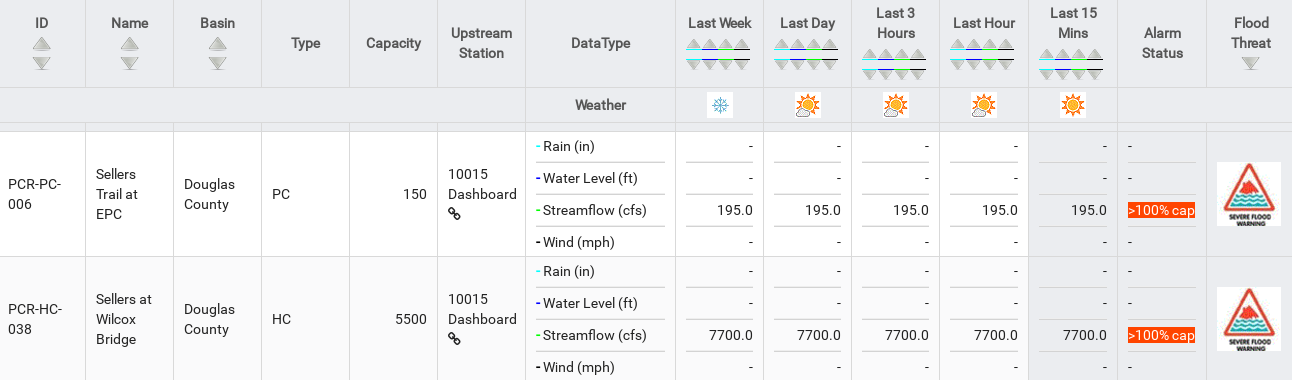
Task: Click the severe flood warning icon for PCR-PC-006
Action: [x=1249, y=194]
